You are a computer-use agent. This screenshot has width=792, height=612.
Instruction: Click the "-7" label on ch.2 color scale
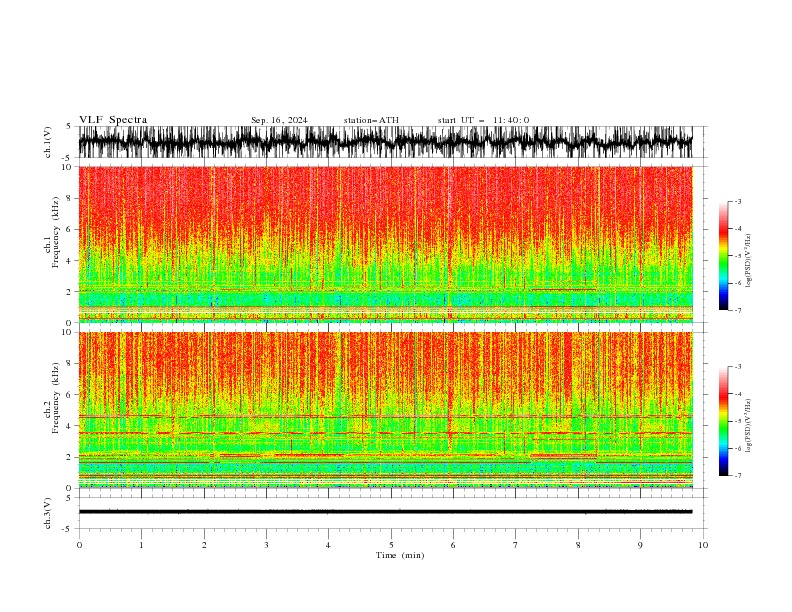click(738, 476)
